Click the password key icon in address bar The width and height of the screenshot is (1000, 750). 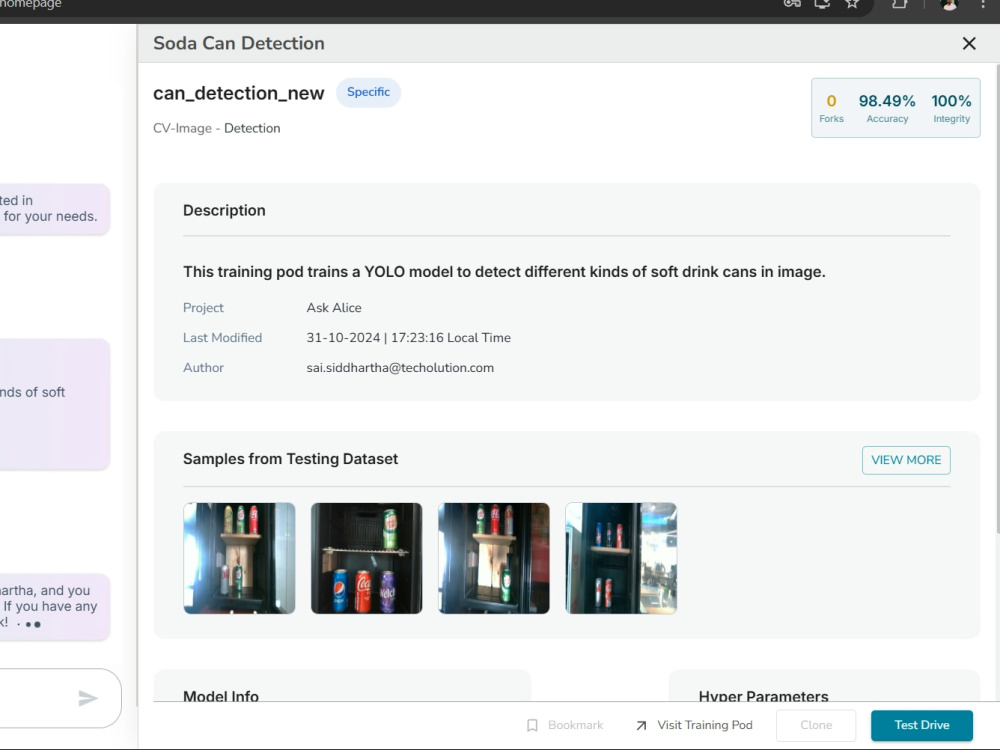coord(792,4)
